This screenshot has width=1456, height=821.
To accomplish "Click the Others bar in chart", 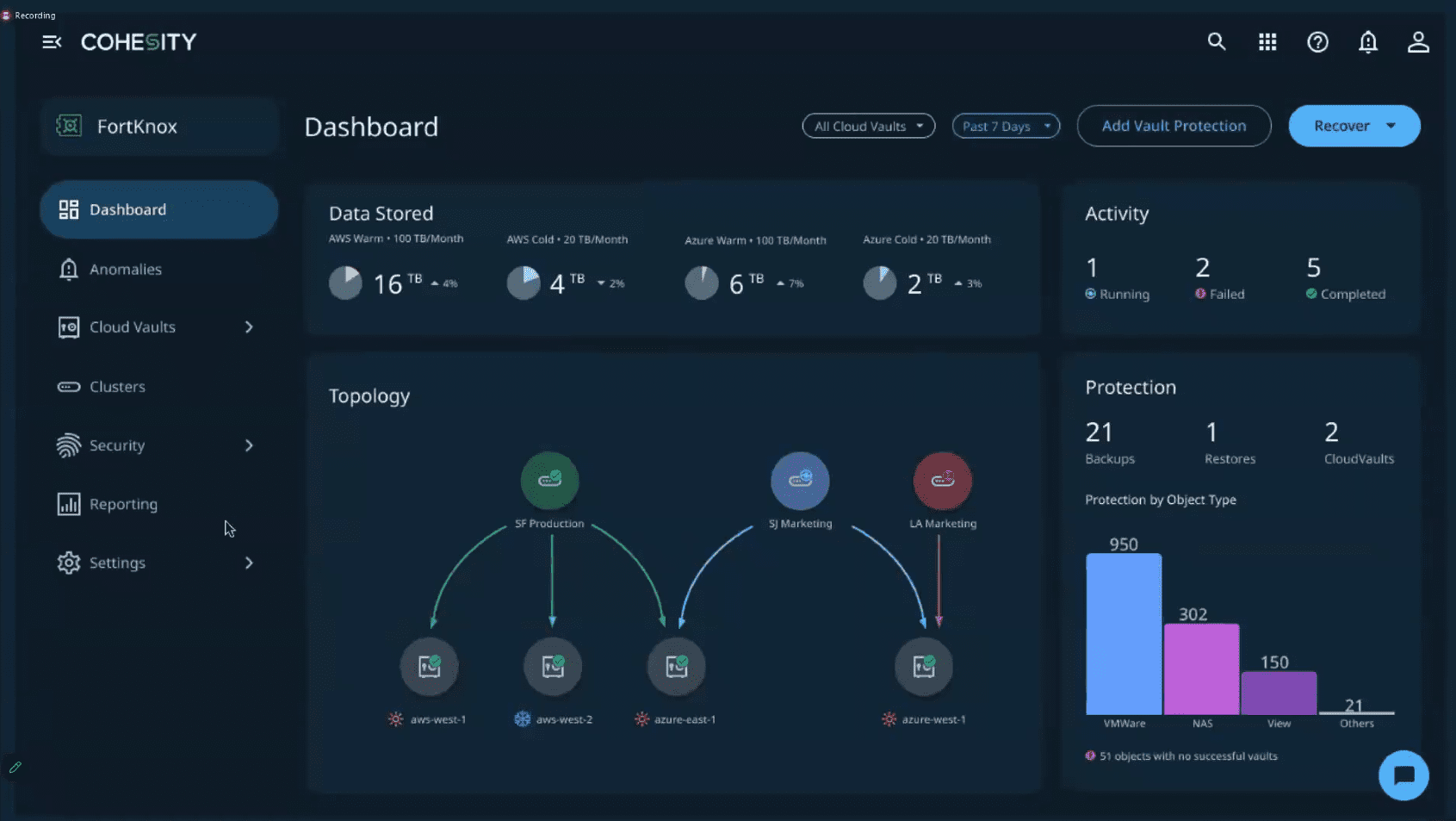I will (1356, 712).
